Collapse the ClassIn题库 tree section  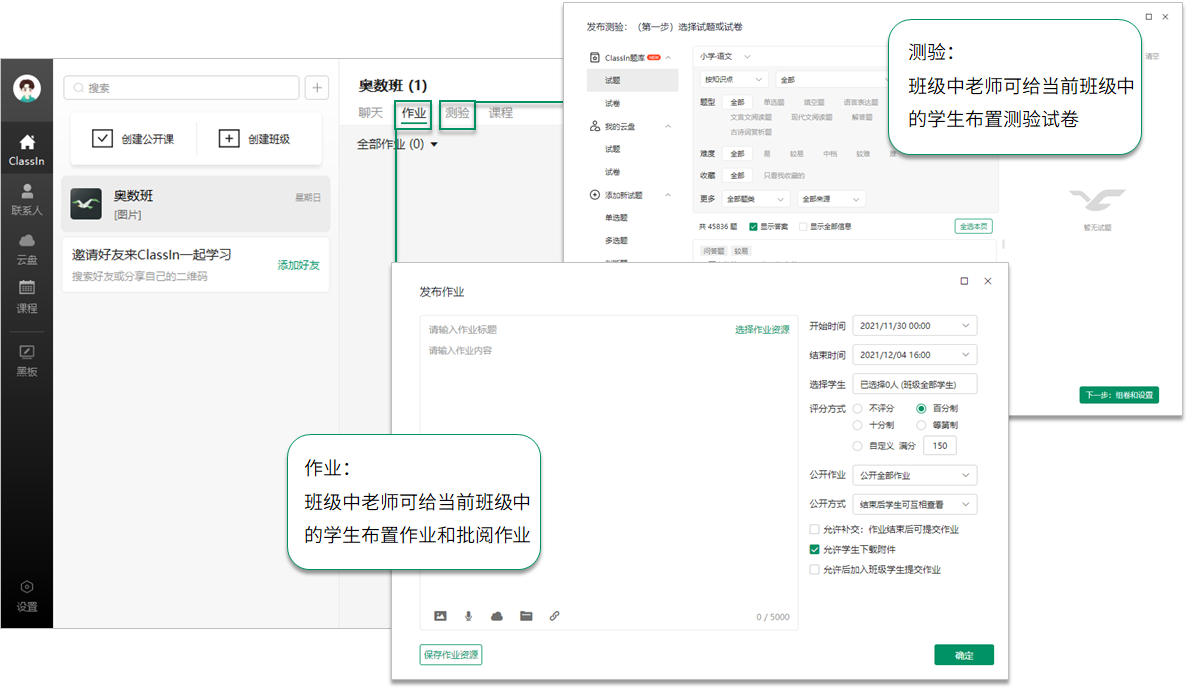(668, 58)
